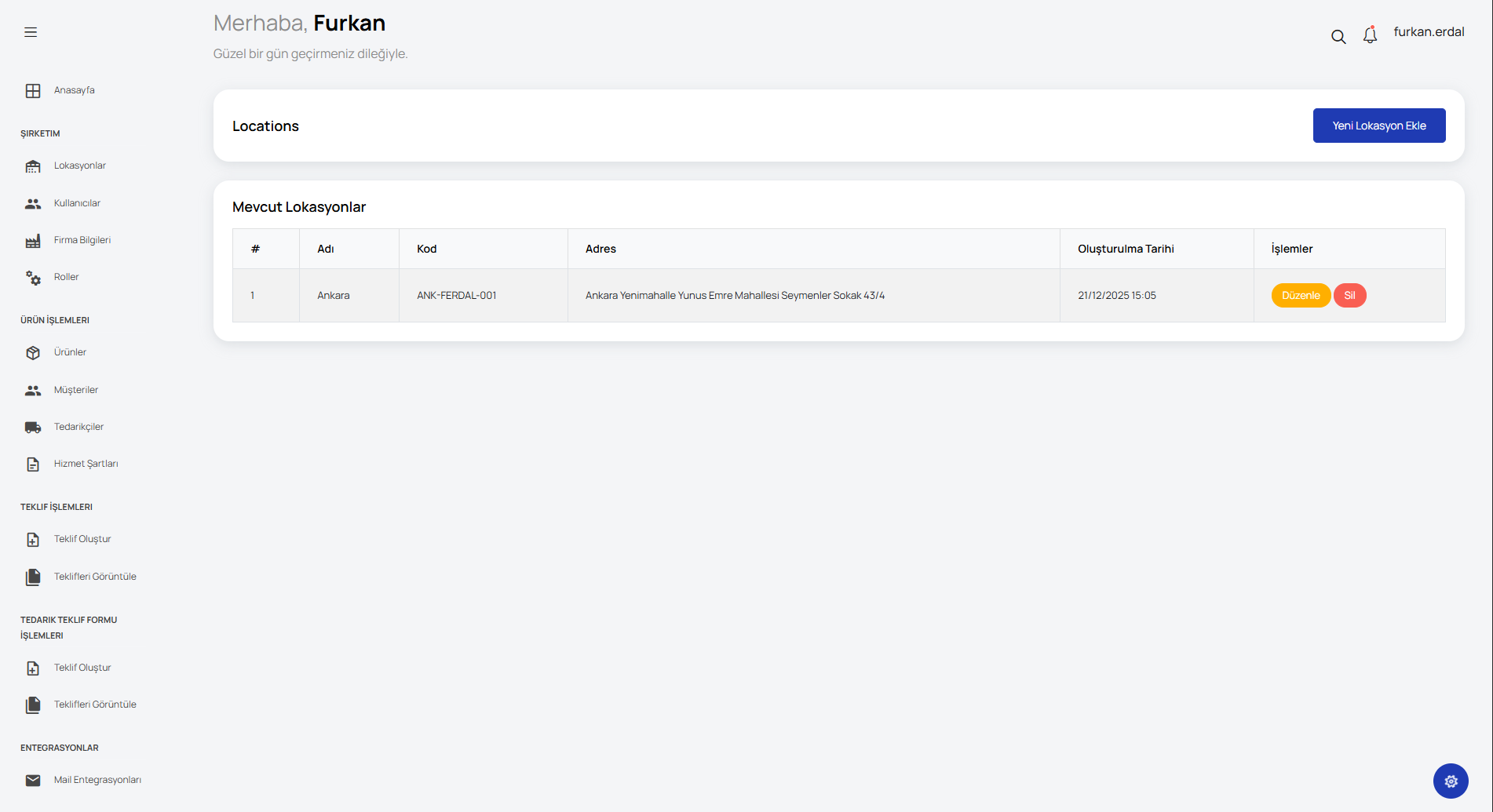Open Teklifleri Görüntüle under Teklif İşlemleri
Viewport: 1493px width, 812px height.
click(x=95, y=577)
